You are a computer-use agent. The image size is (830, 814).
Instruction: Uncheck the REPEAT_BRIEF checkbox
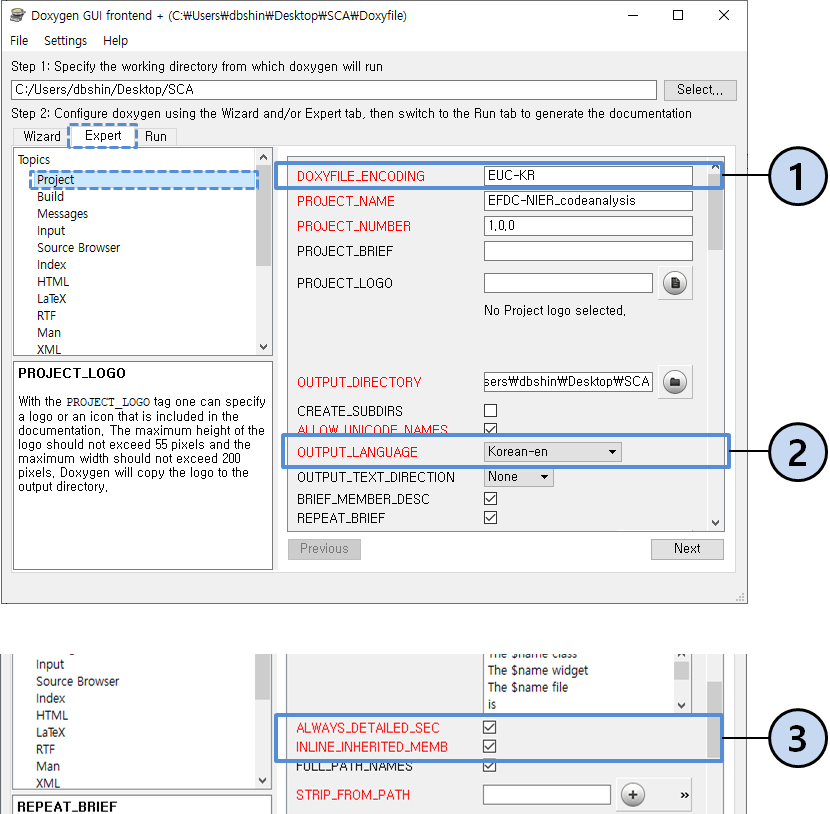click(491, 518)
